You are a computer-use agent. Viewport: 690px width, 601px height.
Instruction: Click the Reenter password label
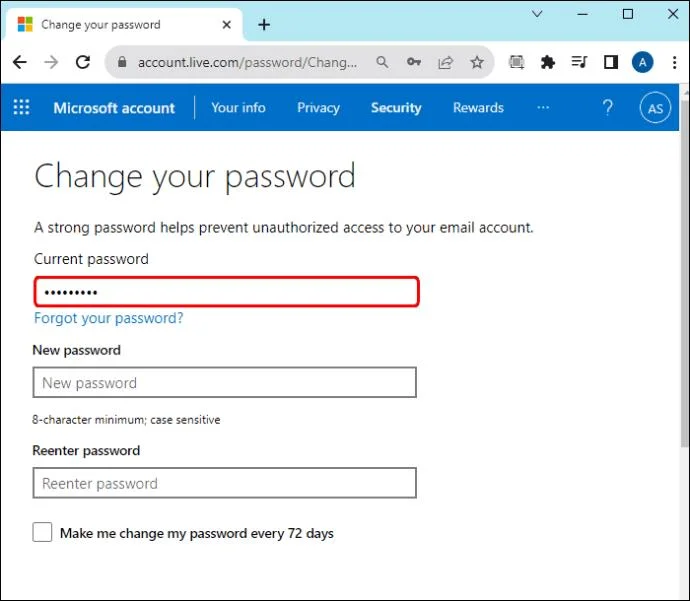point(86,451)
